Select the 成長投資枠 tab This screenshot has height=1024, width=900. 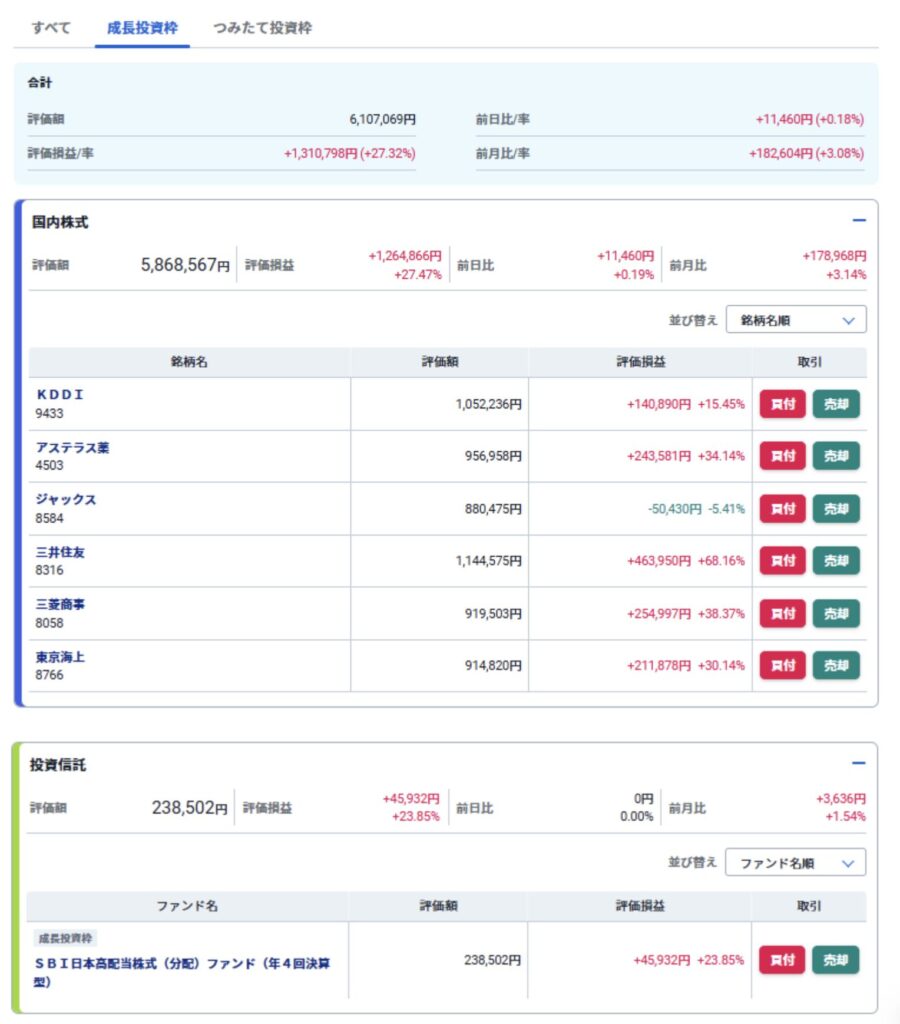(x=142, y=28)
